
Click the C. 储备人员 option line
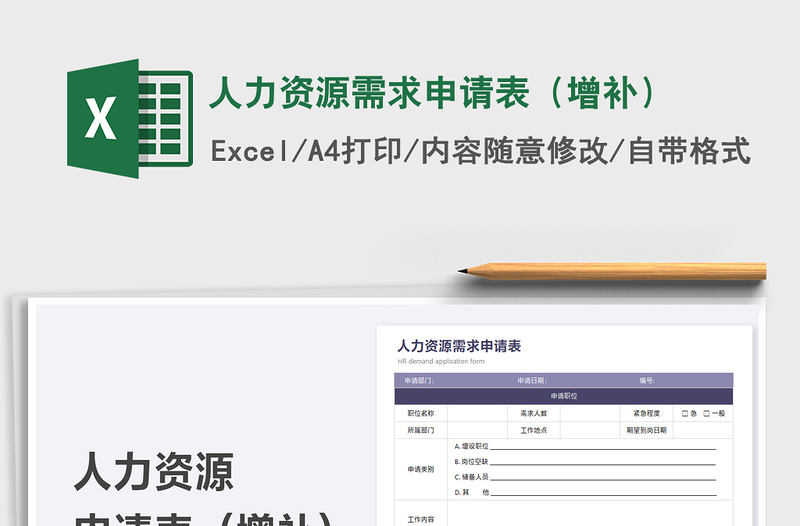(x=585, y=477)
